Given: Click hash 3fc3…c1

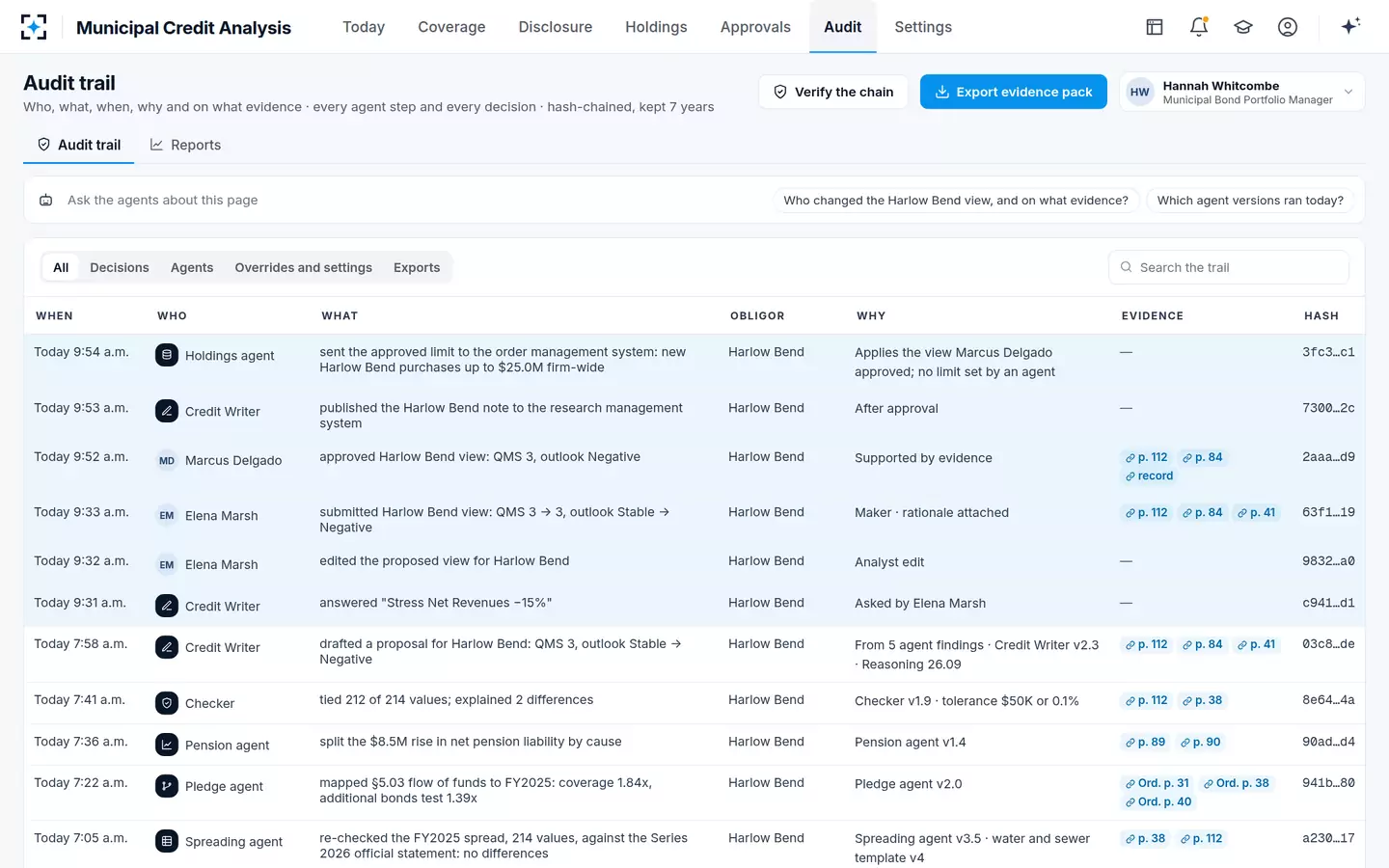Looking at the screenshot, I should point(1328,352).
